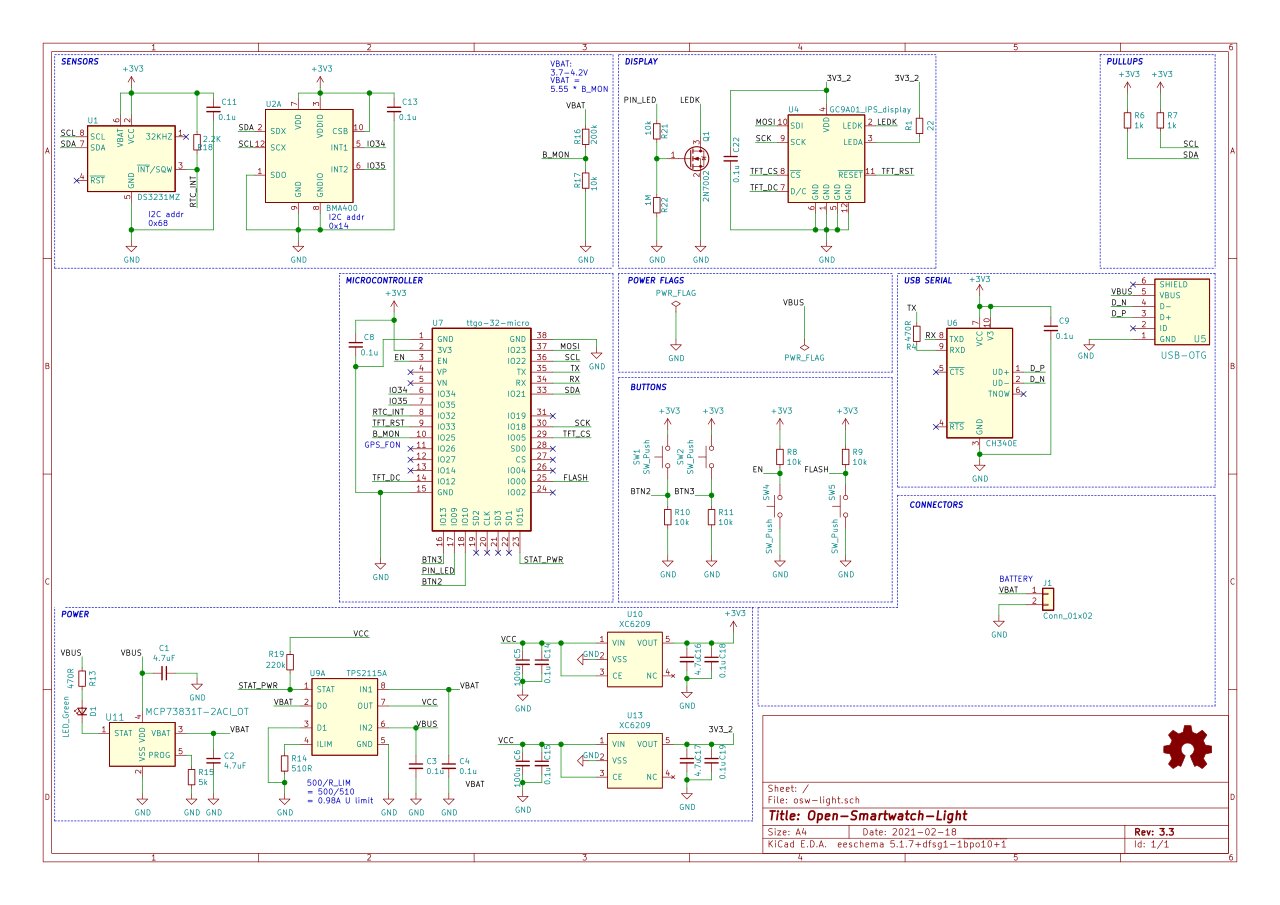Click the POWER FLAGS section label
The image size is (1280, 905).
(x=656, y=281)
